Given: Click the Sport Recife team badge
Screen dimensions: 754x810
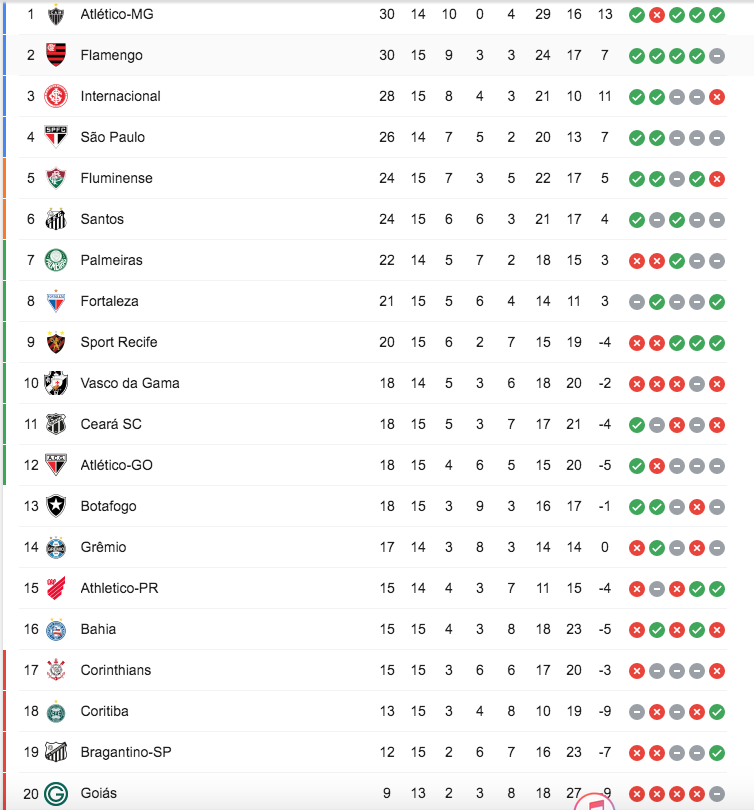Looking at the screenshot, I should tap(56, 342).
